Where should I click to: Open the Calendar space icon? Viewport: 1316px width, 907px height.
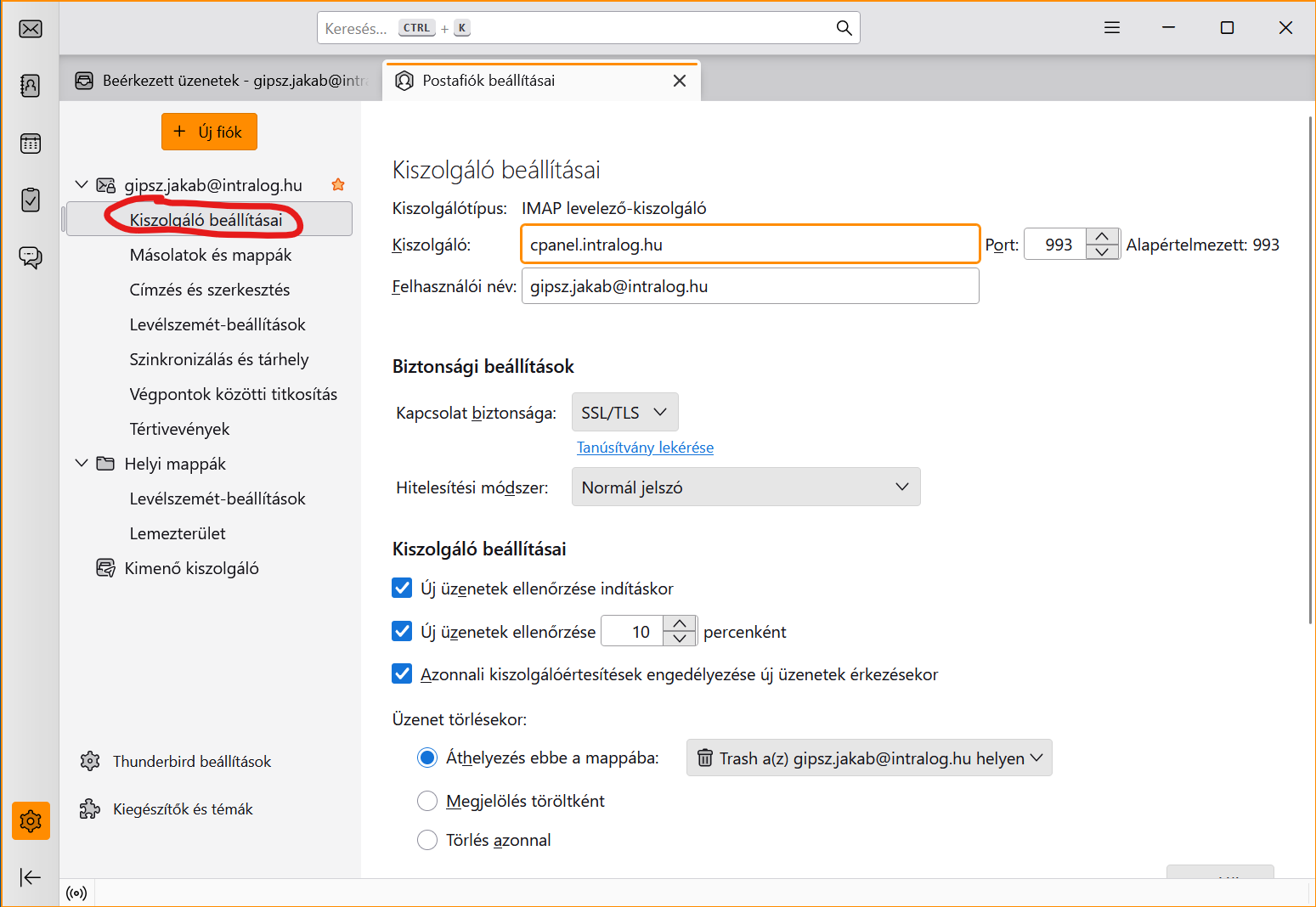point(31,144)
